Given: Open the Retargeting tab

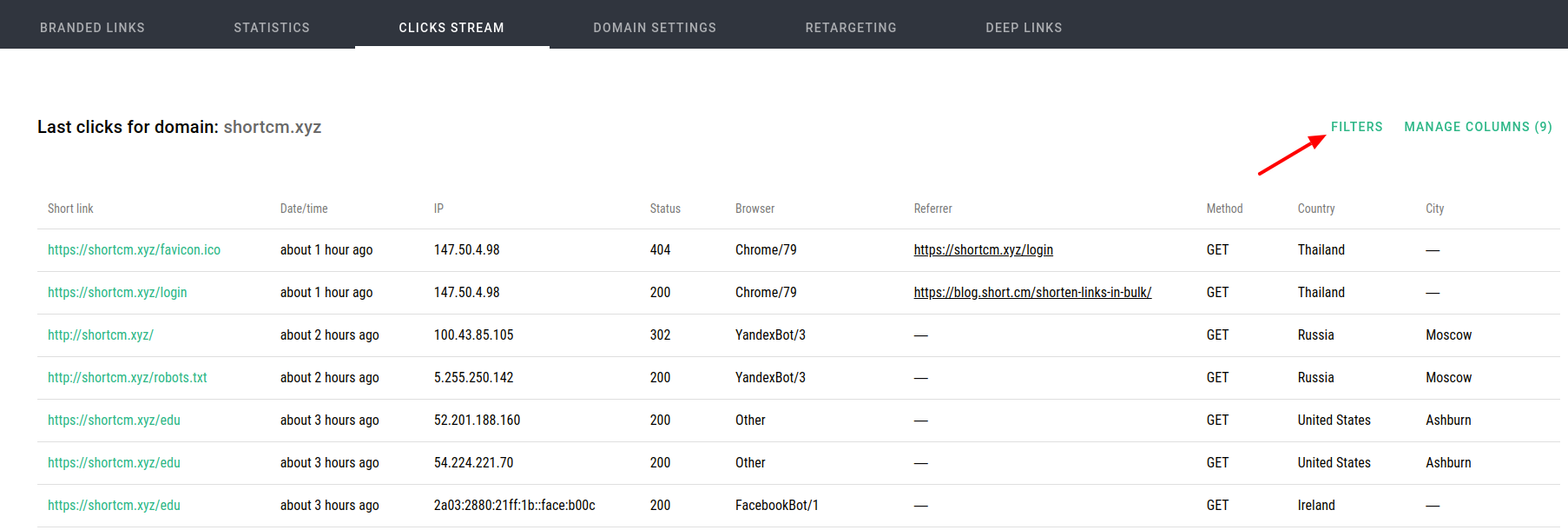Looking at the screenshot, I should 851,28.
